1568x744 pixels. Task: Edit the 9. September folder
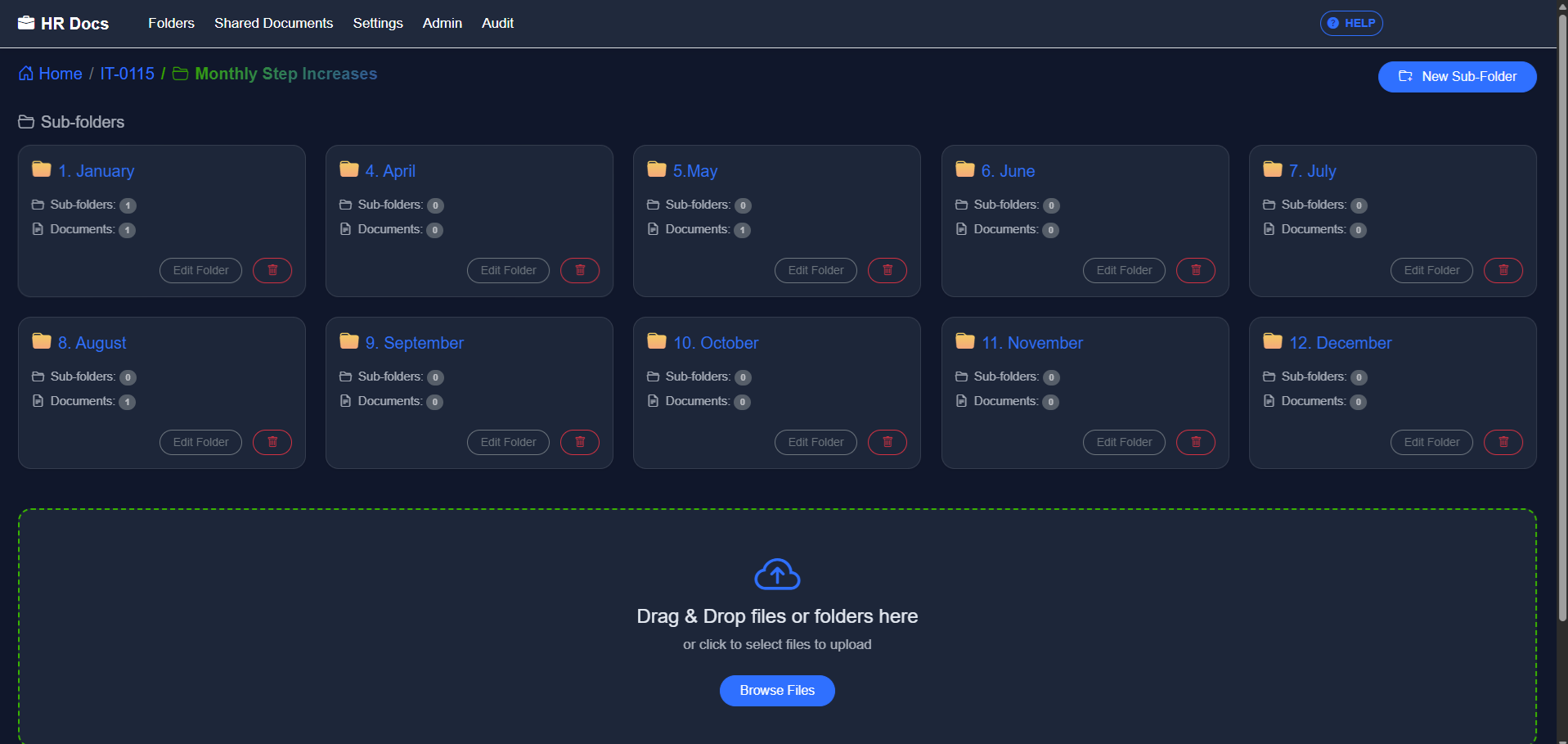tap(508, 442)
